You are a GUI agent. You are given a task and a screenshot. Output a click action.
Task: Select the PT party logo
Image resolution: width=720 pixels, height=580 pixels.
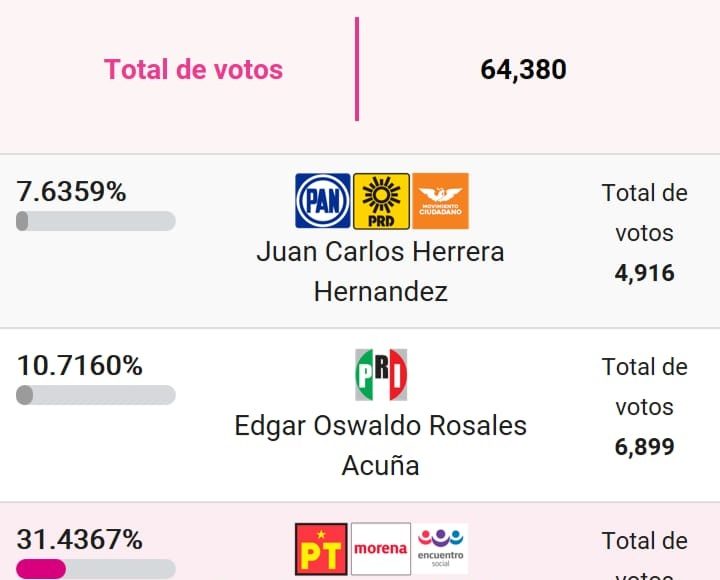[x=321, y=549]
